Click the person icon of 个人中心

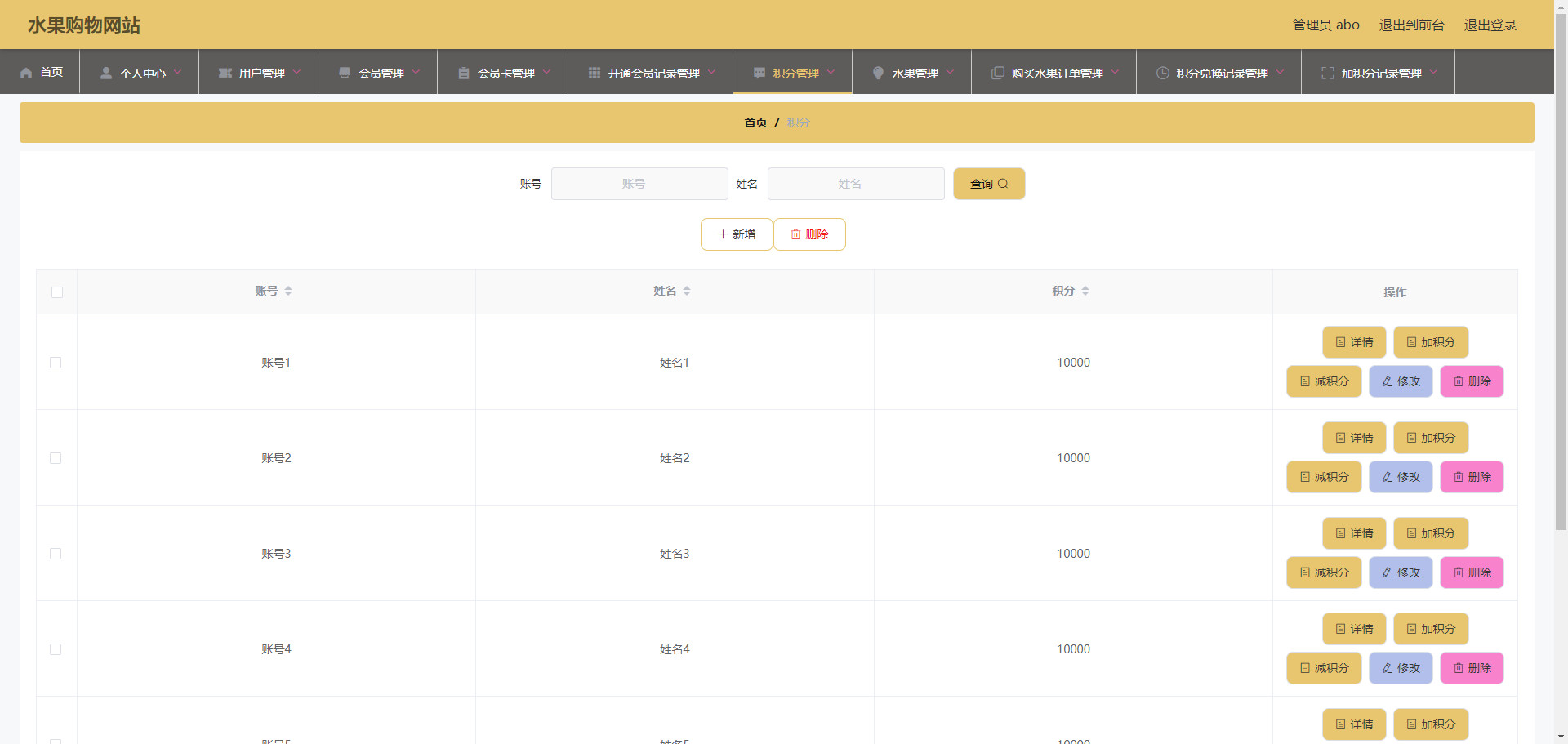(x=106, y=73)
